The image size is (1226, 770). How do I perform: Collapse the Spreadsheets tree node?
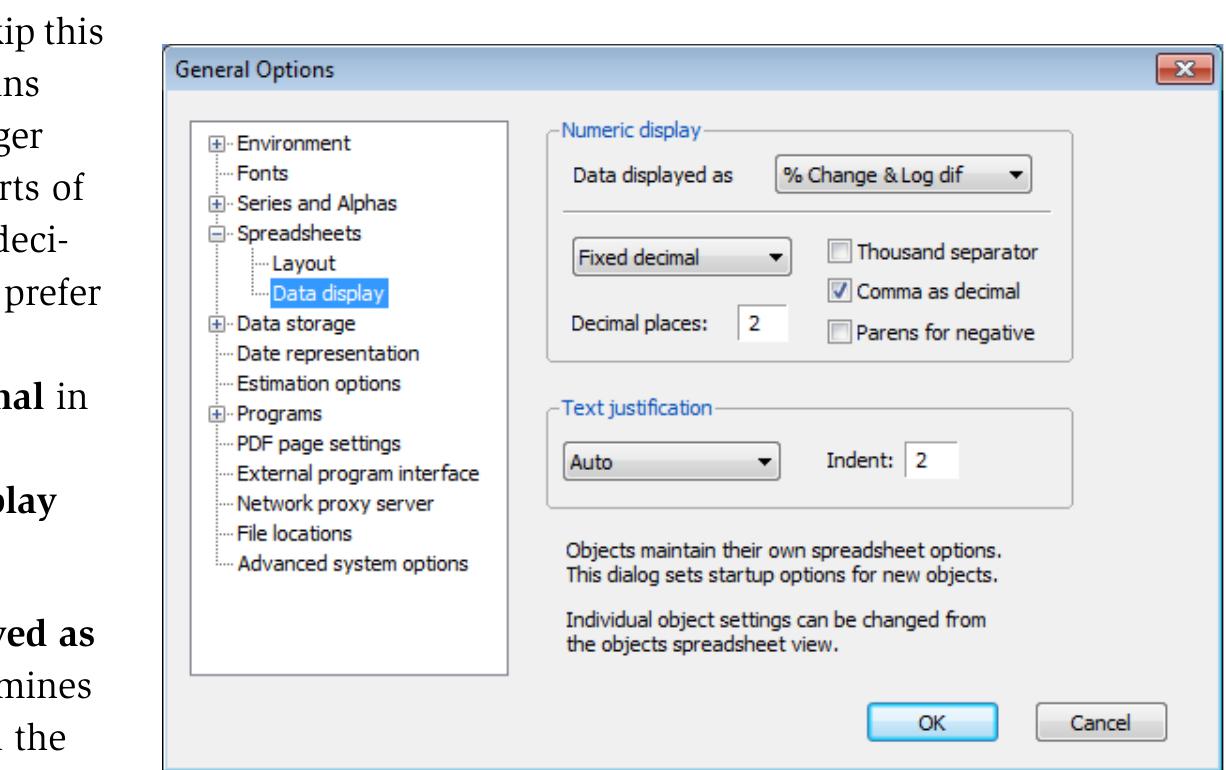tap(217, 233)
